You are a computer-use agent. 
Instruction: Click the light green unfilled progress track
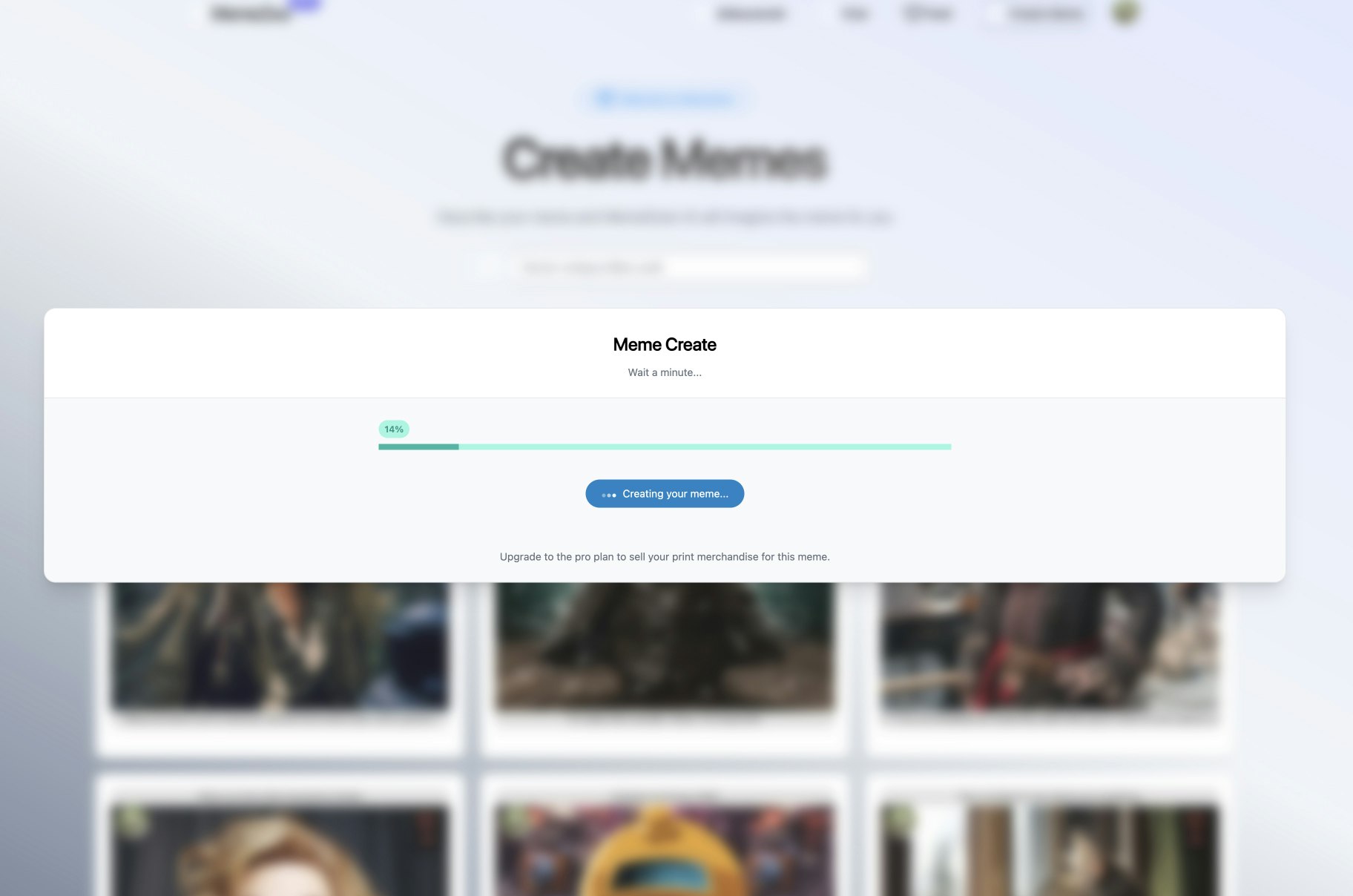pos(705,447)
